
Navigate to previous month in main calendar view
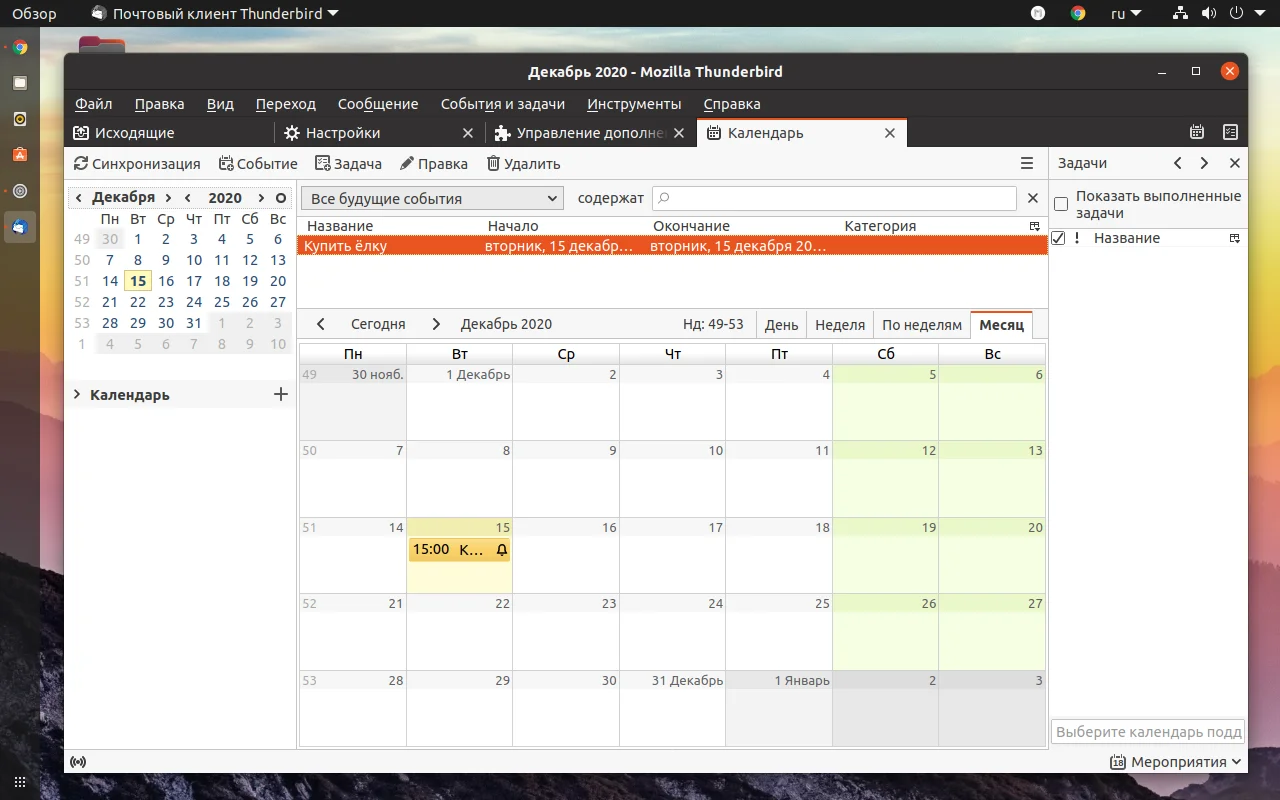[321, 324]
